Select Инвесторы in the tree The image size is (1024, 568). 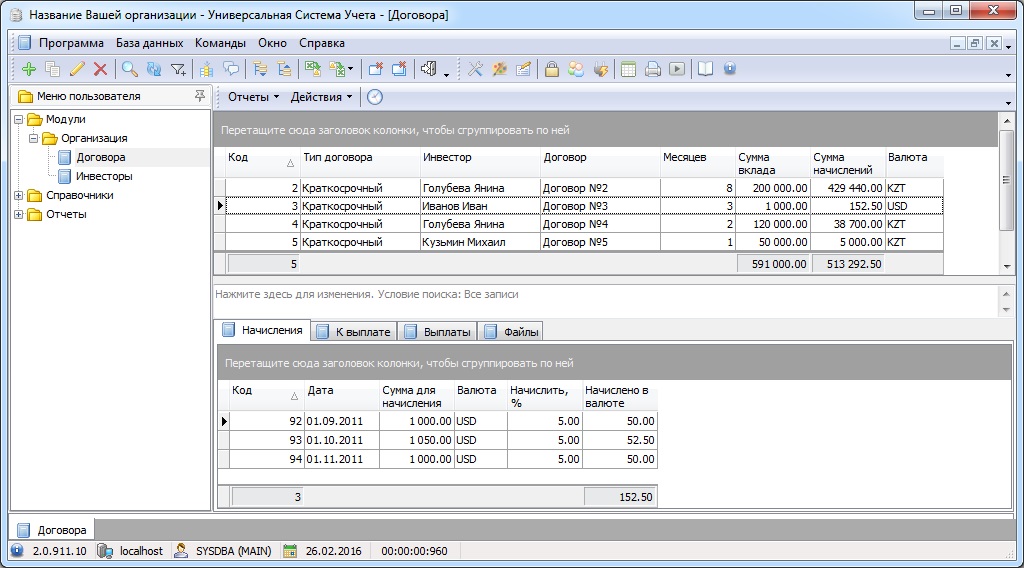point(104,176)
